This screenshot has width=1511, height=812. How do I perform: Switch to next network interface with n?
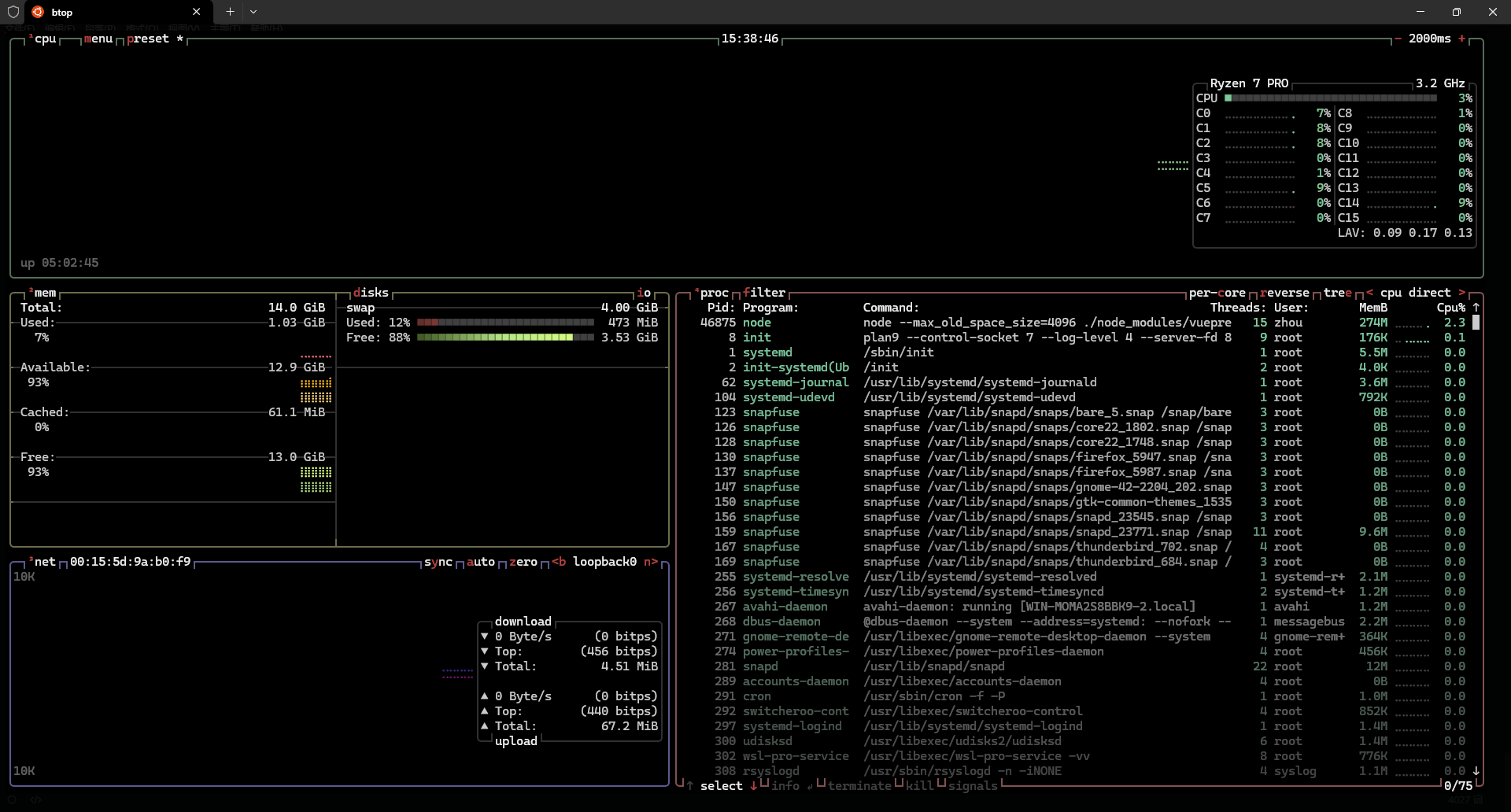tap(651, 562)
